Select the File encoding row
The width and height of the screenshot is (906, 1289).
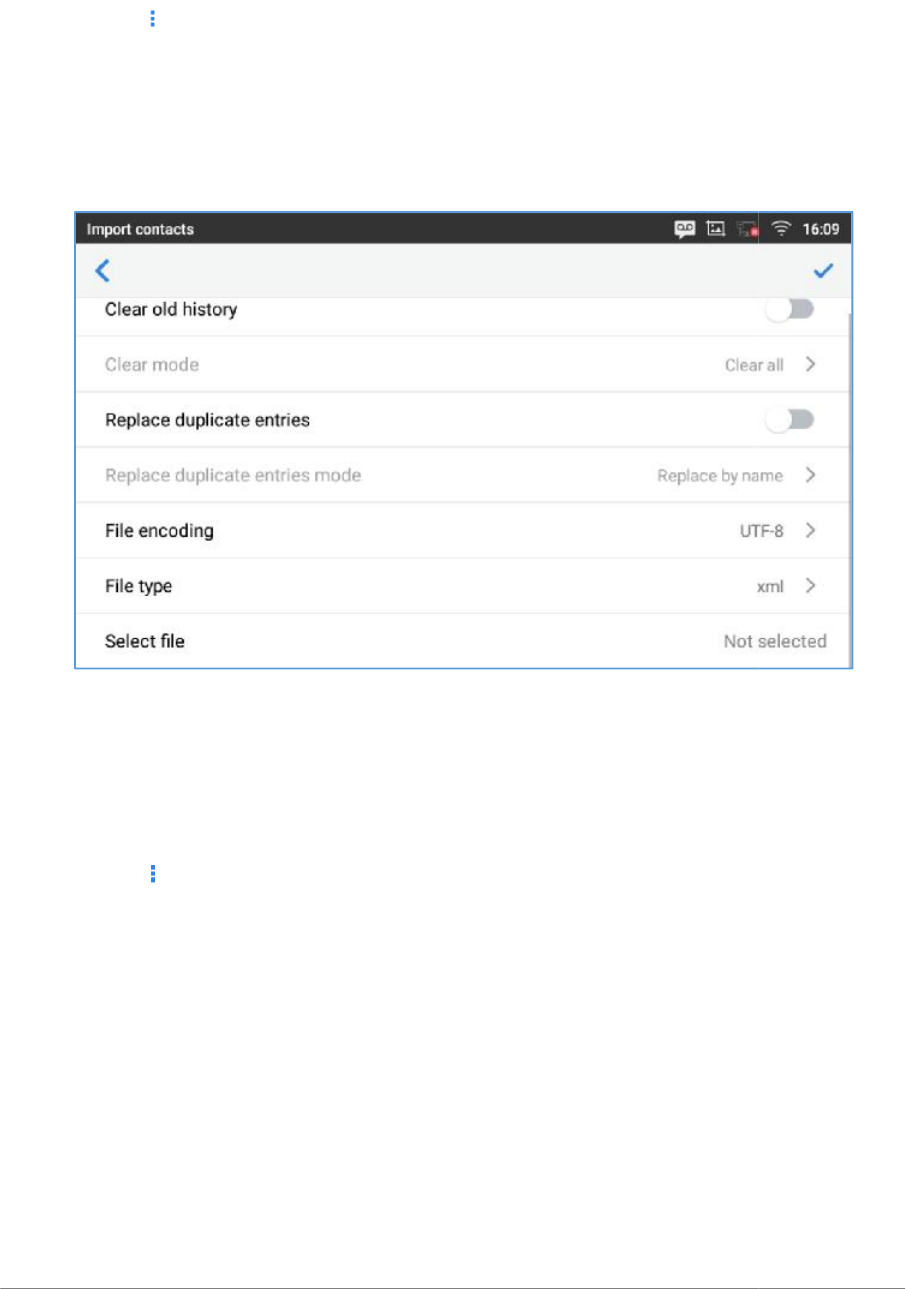click(x=462, y=531)
